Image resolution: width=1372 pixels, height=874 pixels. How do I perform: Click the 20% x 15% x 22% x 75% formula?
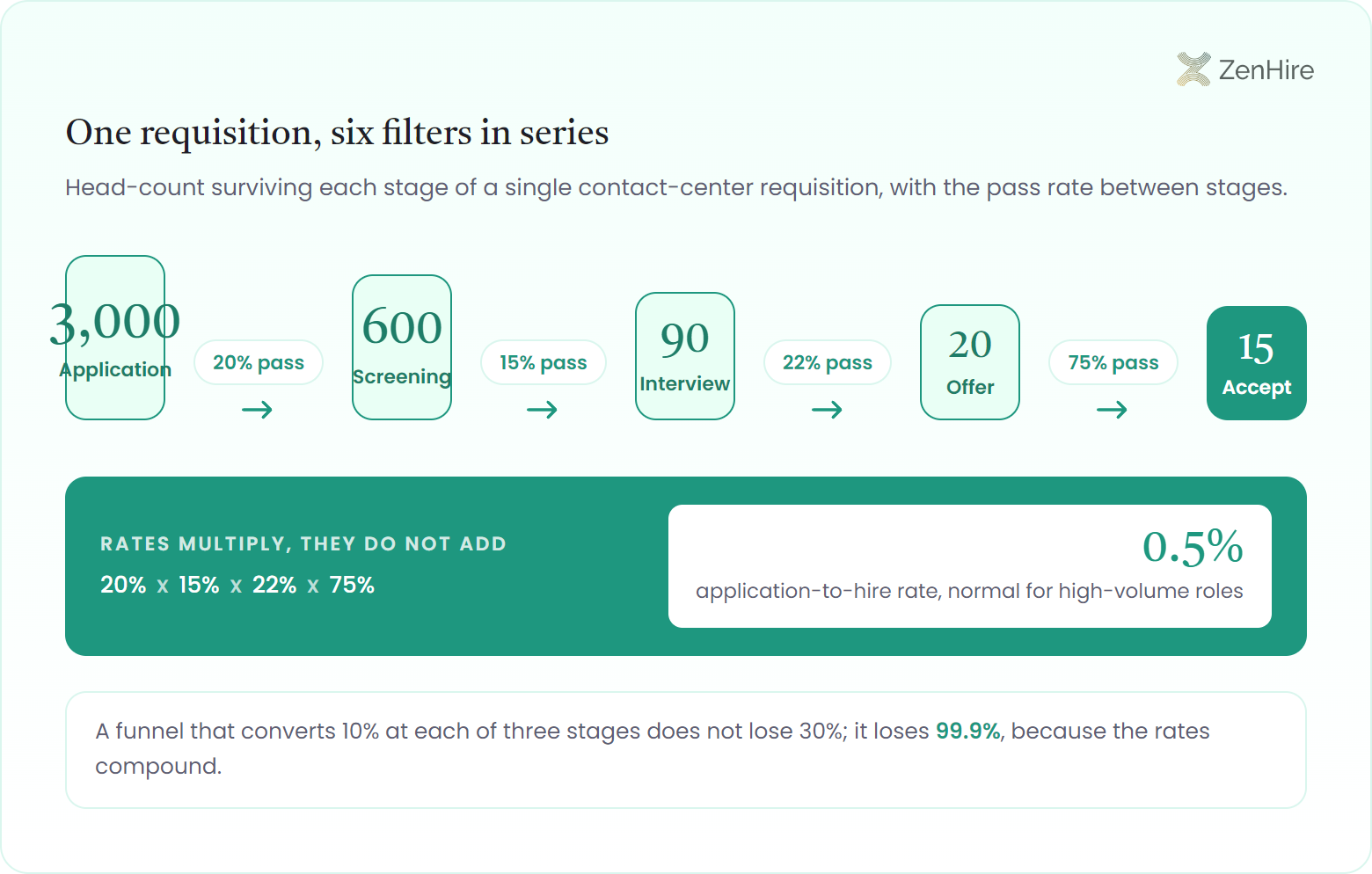click(x=237, y=585)
